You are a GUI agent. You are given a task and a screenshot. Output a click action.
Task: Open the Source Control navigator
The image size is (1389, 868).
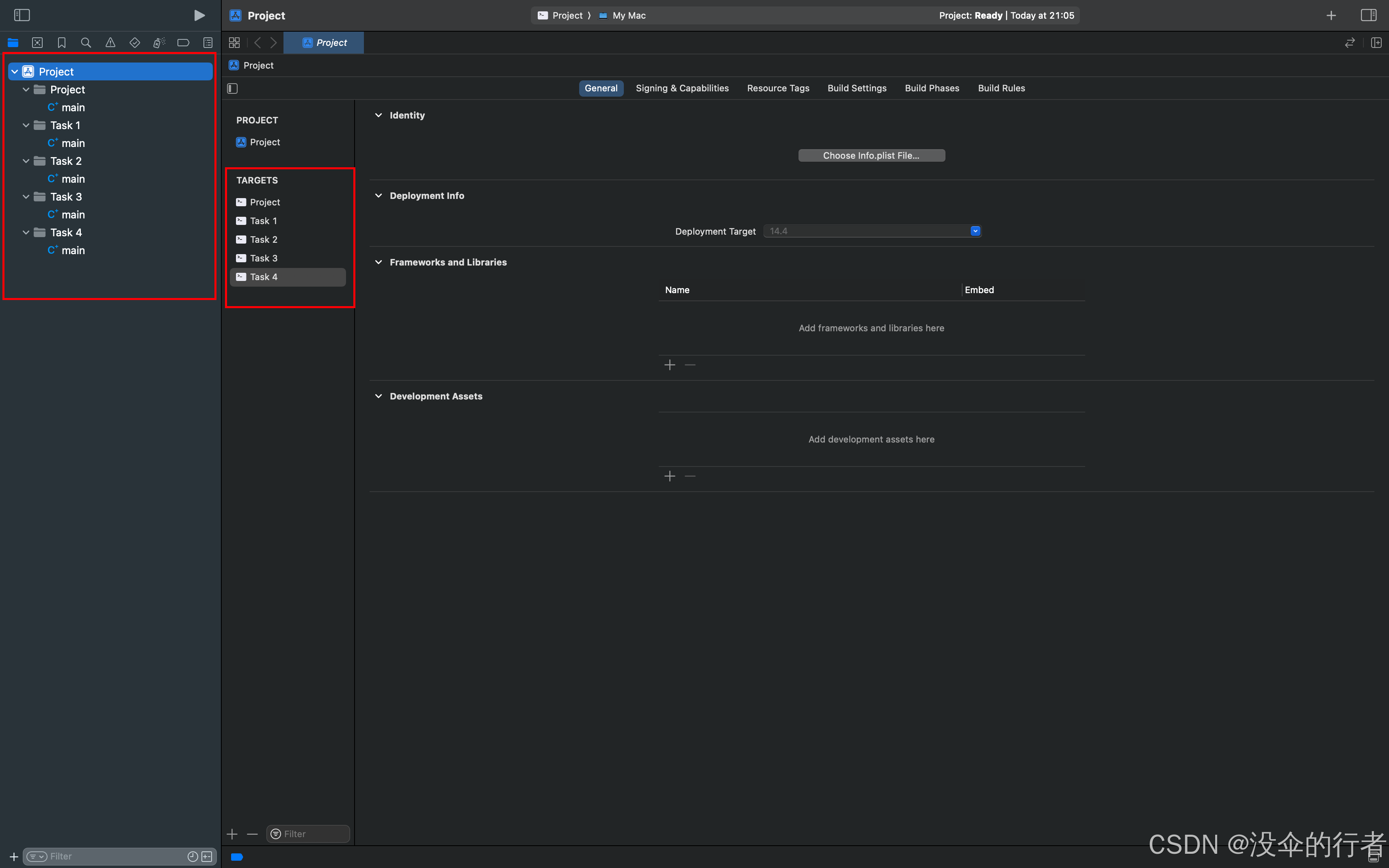tap(37, 43)
